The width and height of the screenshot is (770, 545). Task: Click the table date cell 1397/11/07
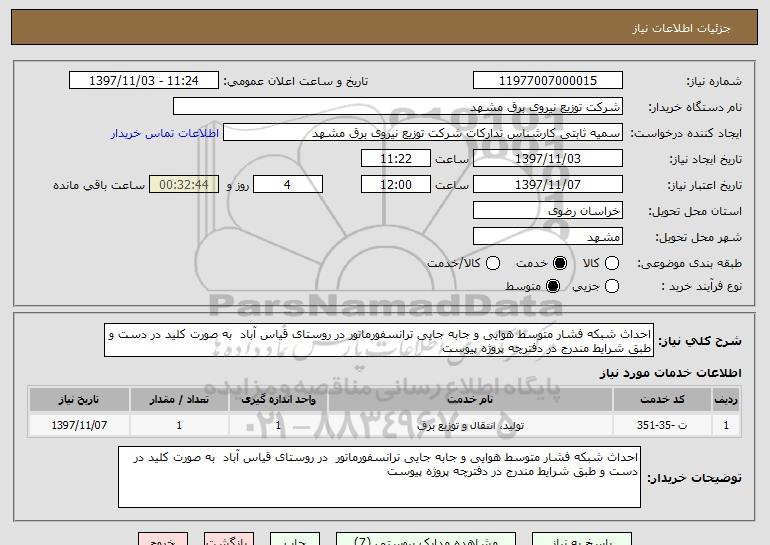(x=79, y=426)
